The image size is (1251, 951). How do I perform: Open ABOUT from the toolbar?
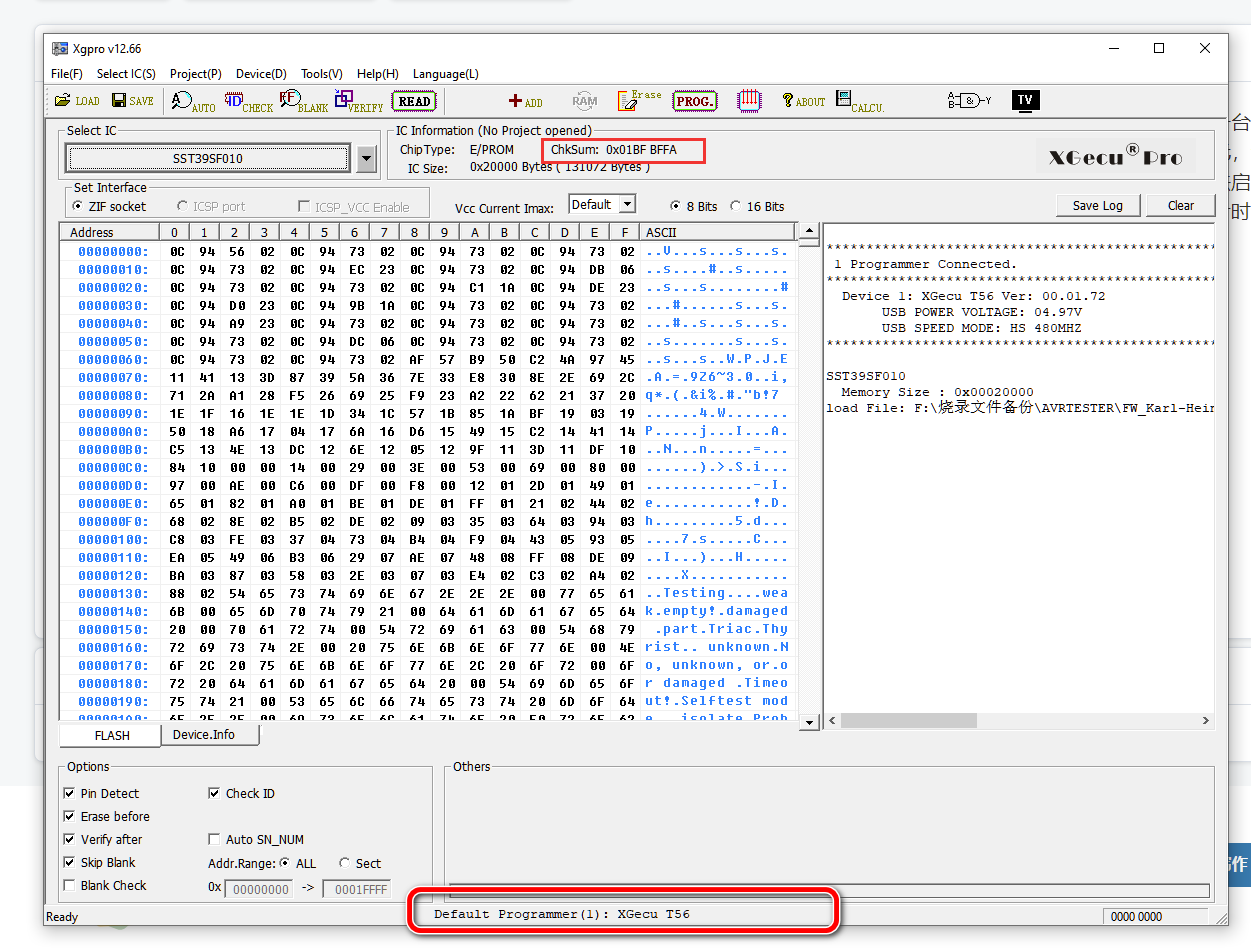click(x=804, y=101)
